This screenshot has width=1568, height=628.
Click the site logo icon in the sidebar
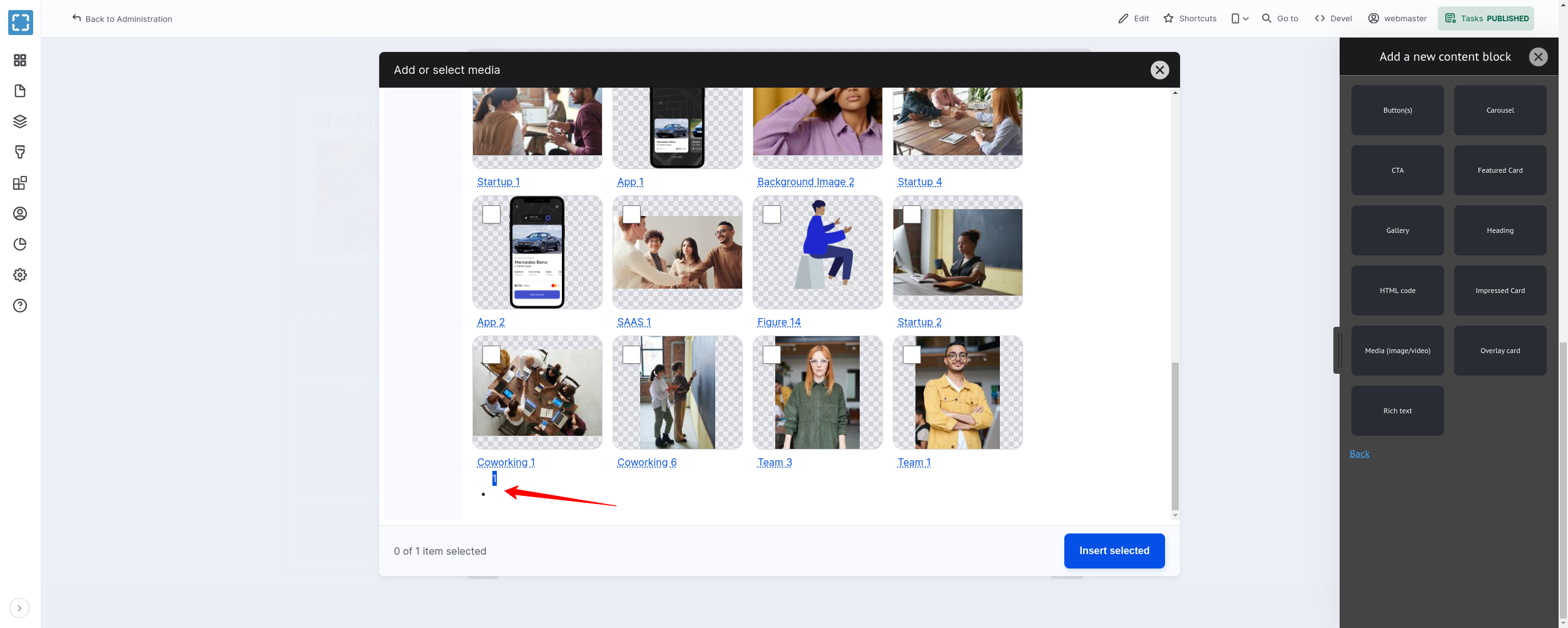coord(21,23)
